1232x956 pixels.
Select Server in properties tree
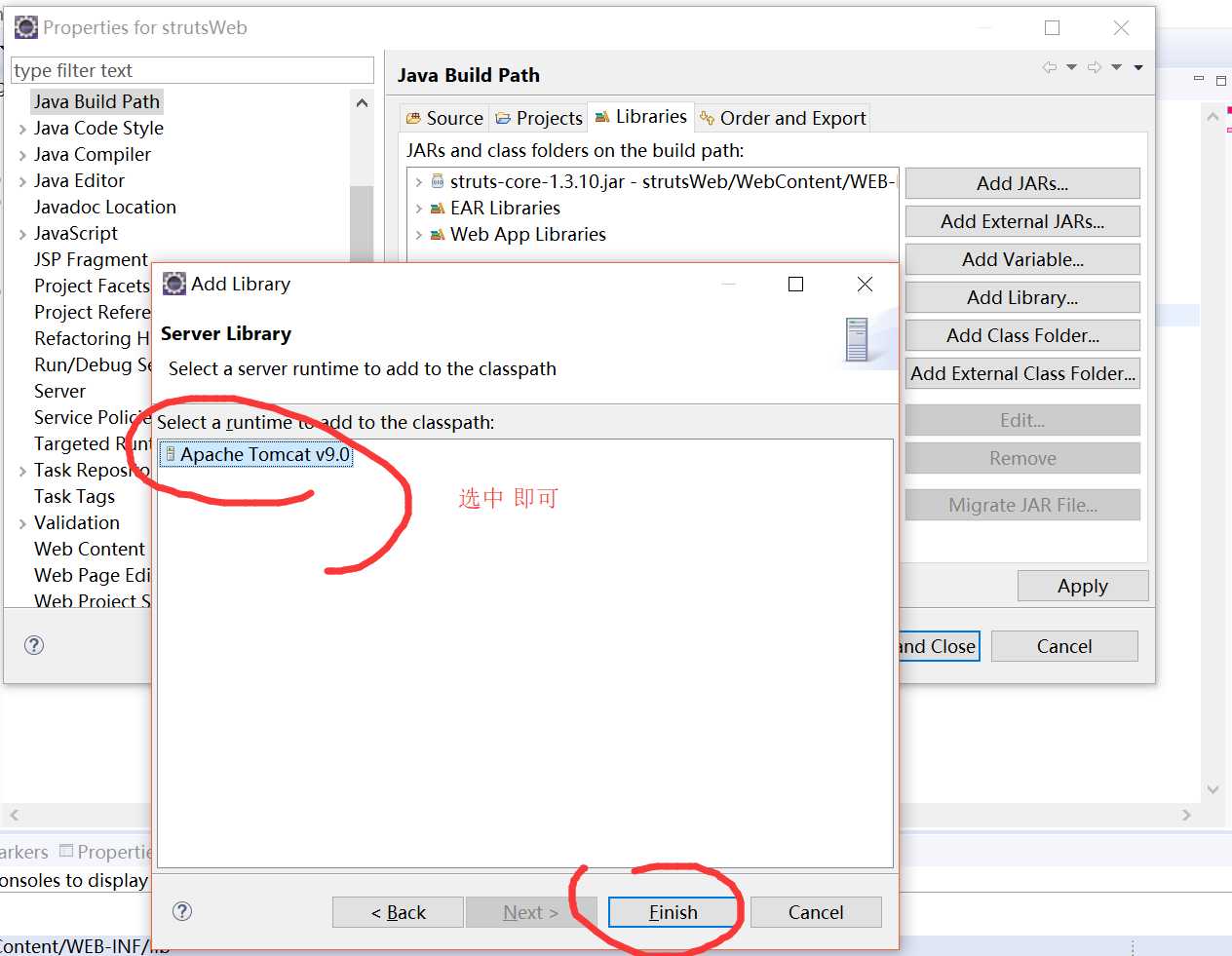(x=59, y=391)
